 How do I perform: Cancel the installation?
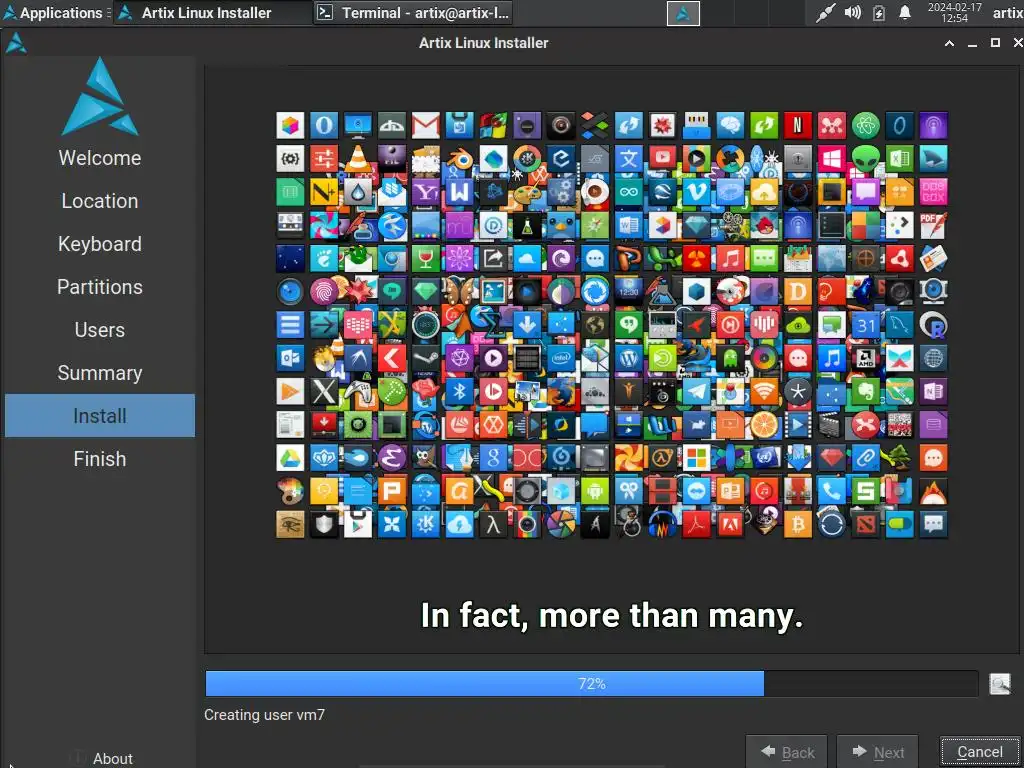[x=980, y=752]
